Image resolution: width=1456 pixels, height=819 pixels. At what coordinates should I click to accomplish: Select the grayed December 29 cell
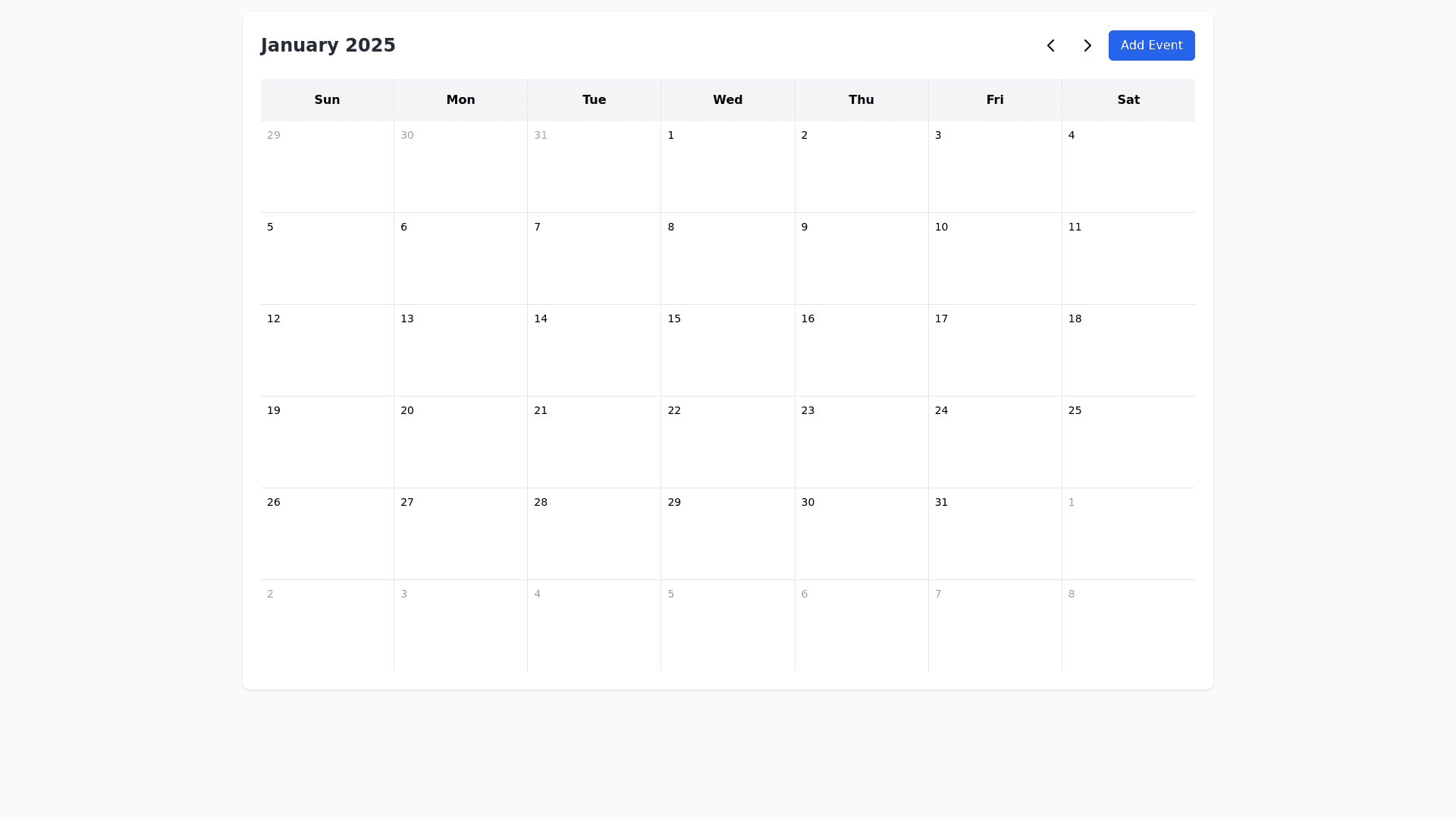(x=327, y=167)
